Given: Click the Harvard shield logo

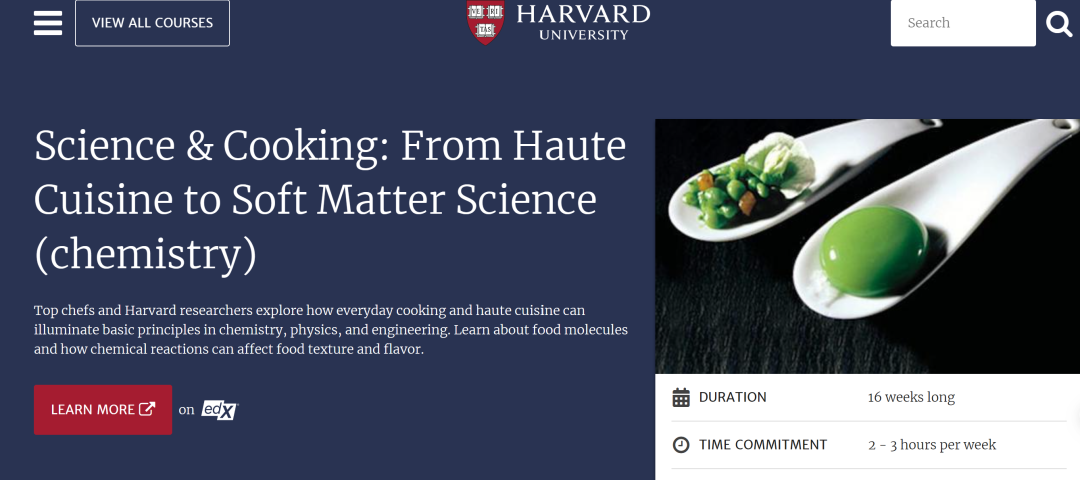Looking at the screenshot, I should pos(485,22).
